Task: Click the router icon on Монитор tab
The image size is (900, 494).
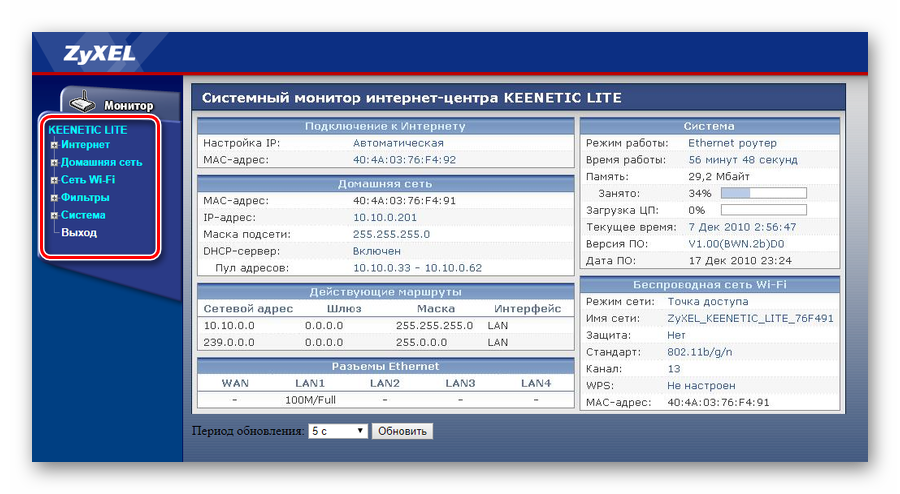Action: 82,102
